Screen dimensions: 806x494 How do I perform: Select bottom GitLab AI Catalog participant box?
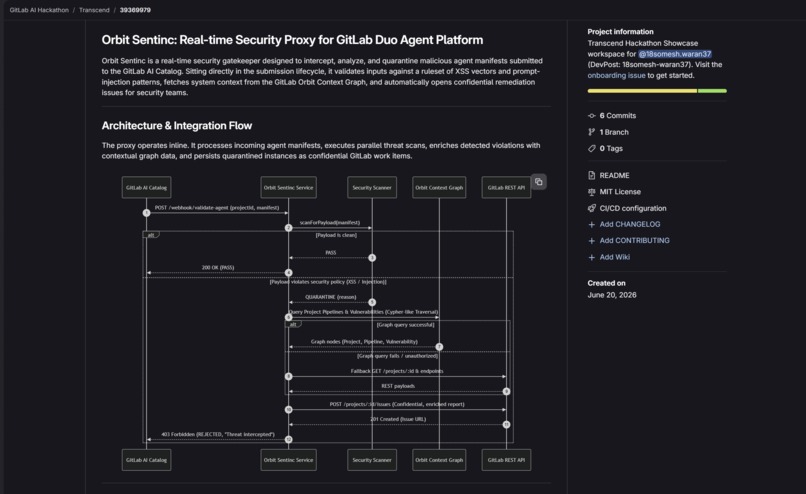[146, 460]
